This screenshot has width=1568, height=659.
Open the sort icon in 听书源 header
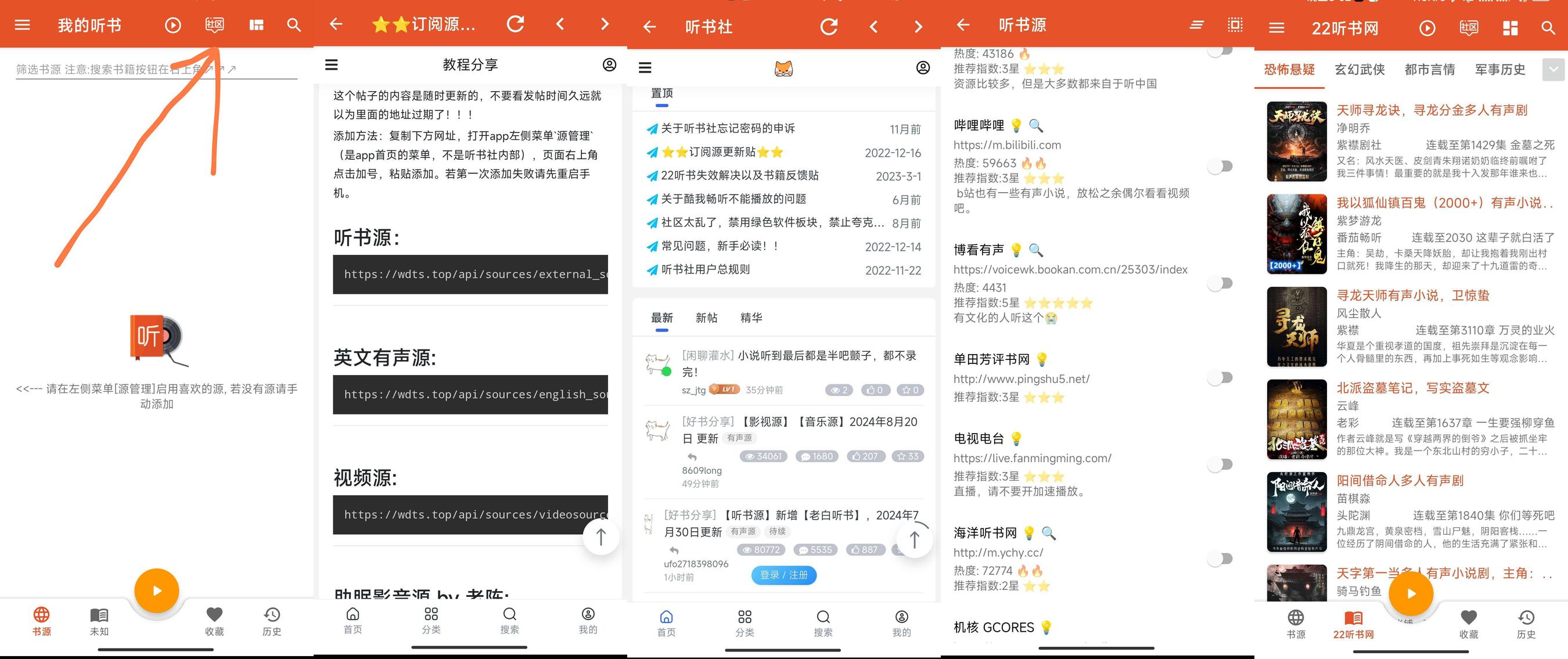tap(1197, 25)
